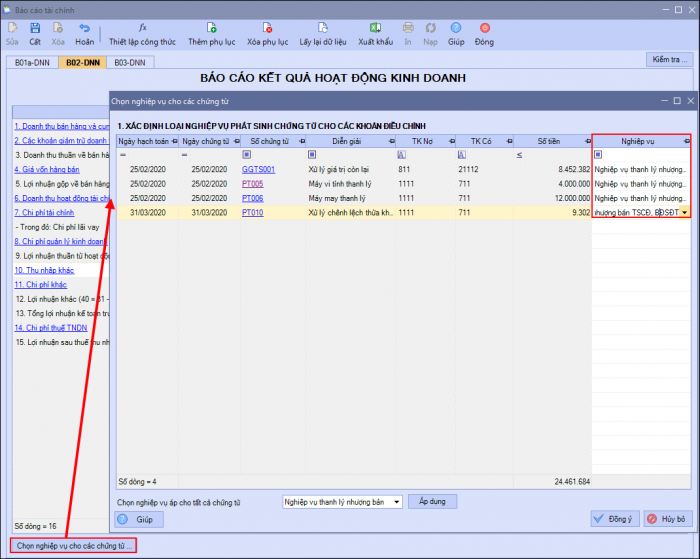Open the GGTS001 voucher link

[258, 170]
